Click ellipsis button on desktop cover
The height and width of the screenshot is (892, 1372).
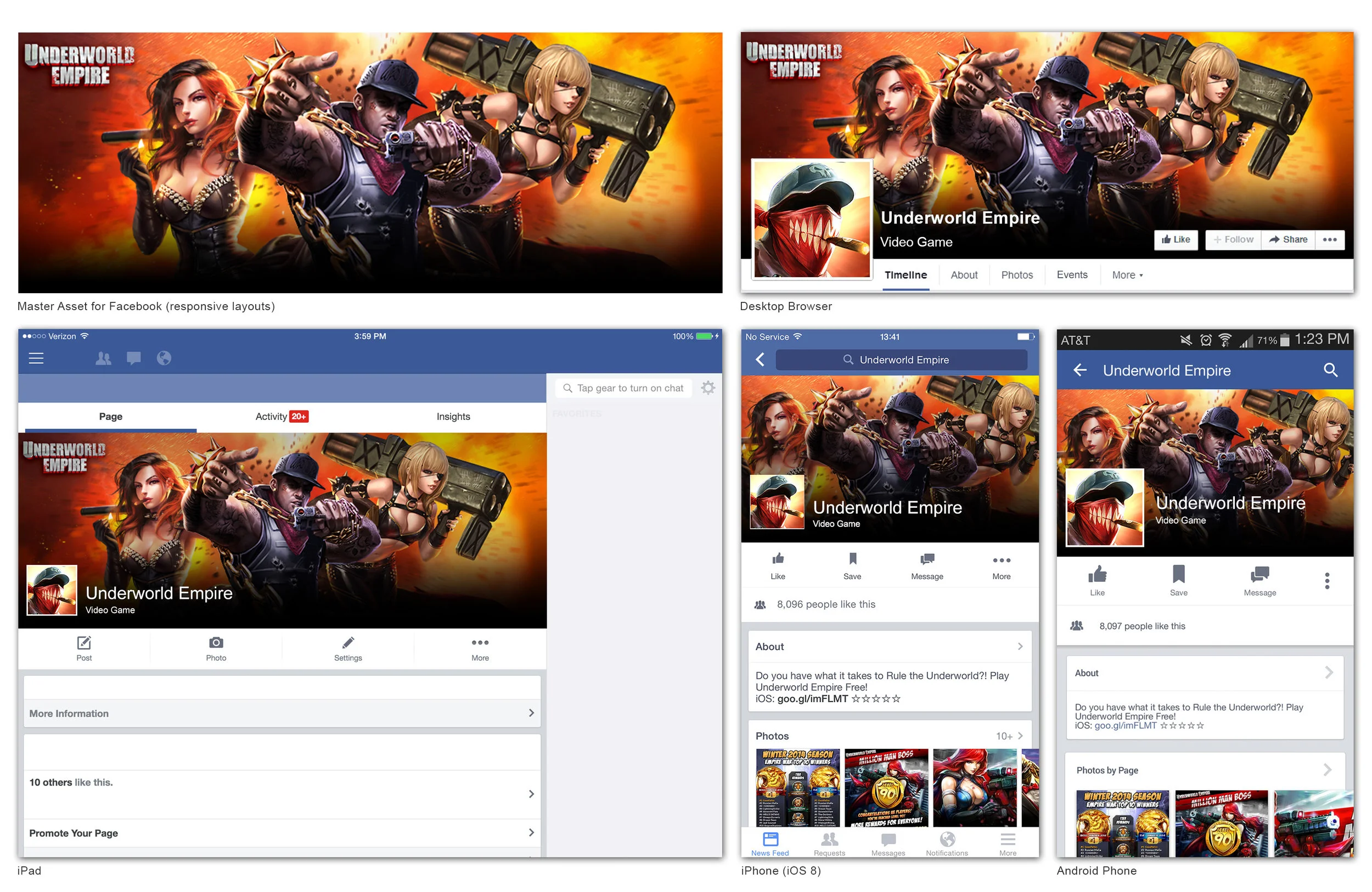coord(1329,239)
